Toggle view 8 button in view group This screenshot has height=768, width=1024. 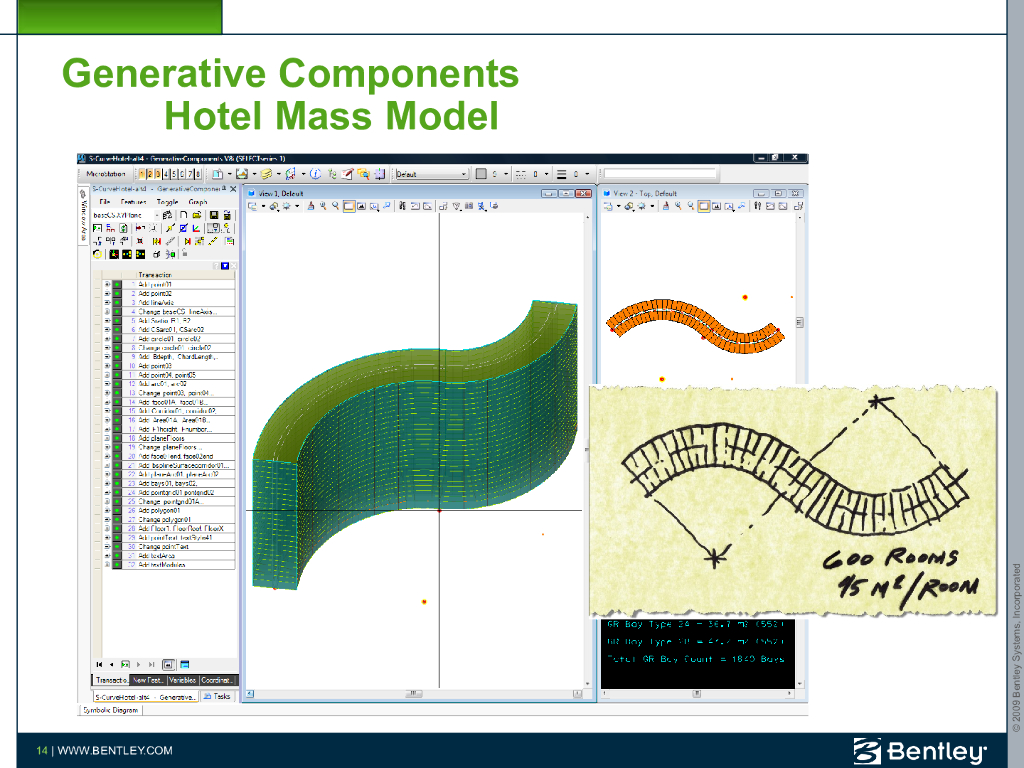pos(198,174)
